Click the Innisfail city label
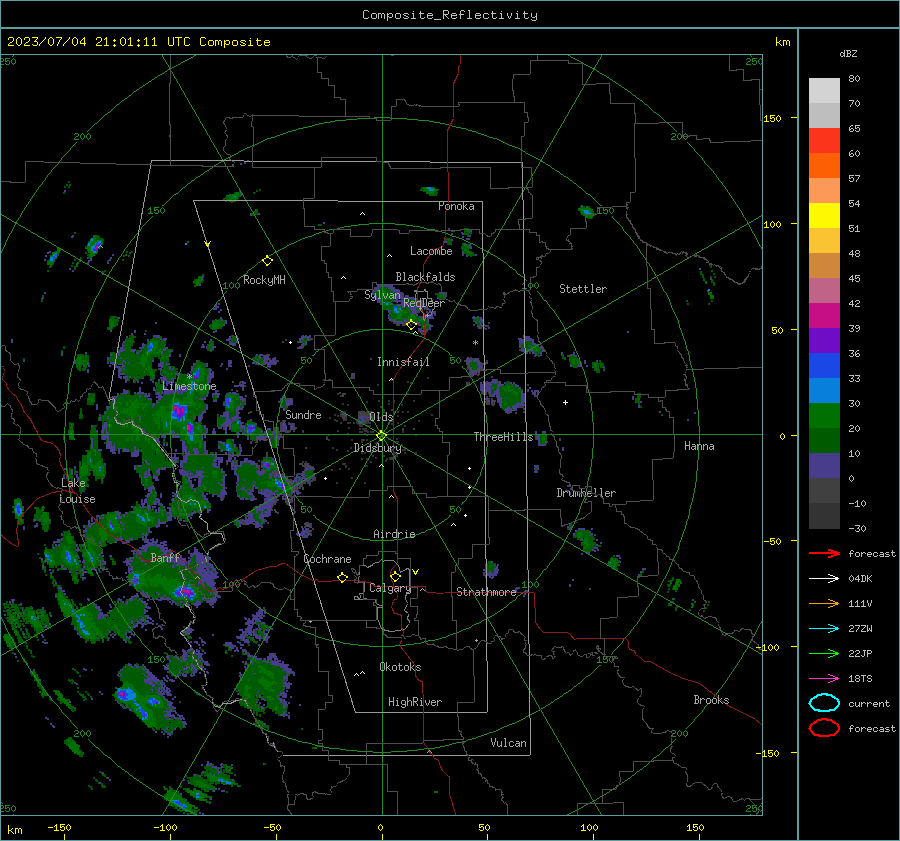The height and width of the screenshot is (841, 900). pyautogui.click(x=403, y=362)
